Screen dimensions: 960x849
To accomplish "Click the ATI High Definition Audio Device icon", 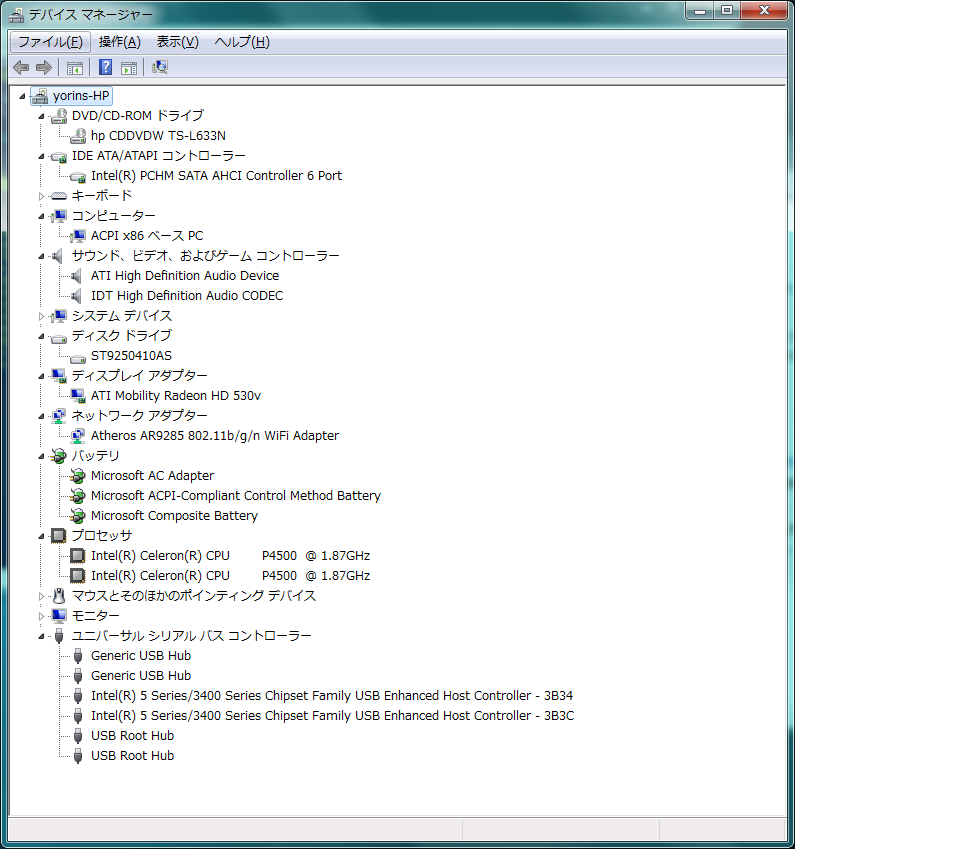I will tap(77, 276).
